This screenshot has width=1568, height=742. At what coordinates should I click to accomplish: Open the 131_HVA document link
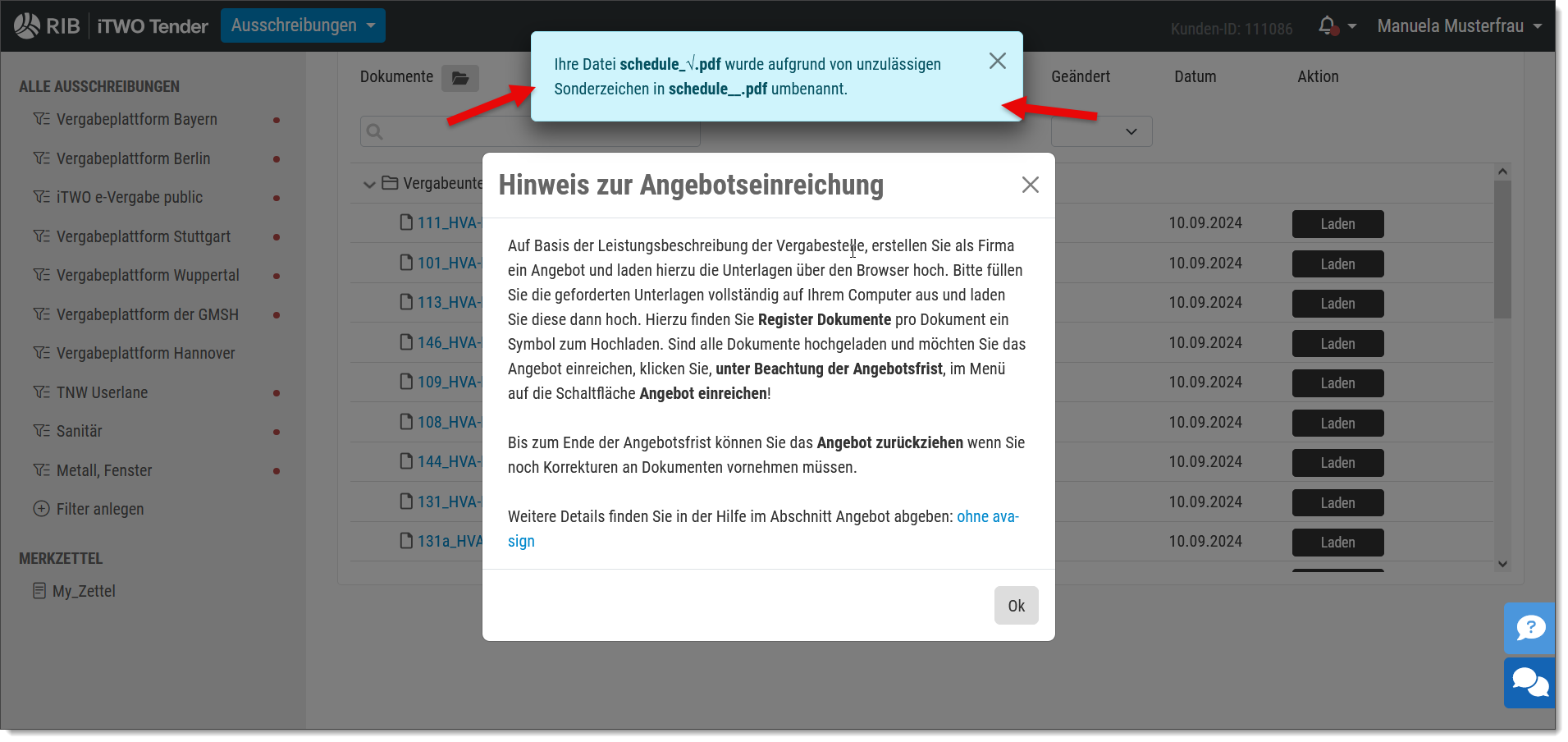click(x=450, y=502)
